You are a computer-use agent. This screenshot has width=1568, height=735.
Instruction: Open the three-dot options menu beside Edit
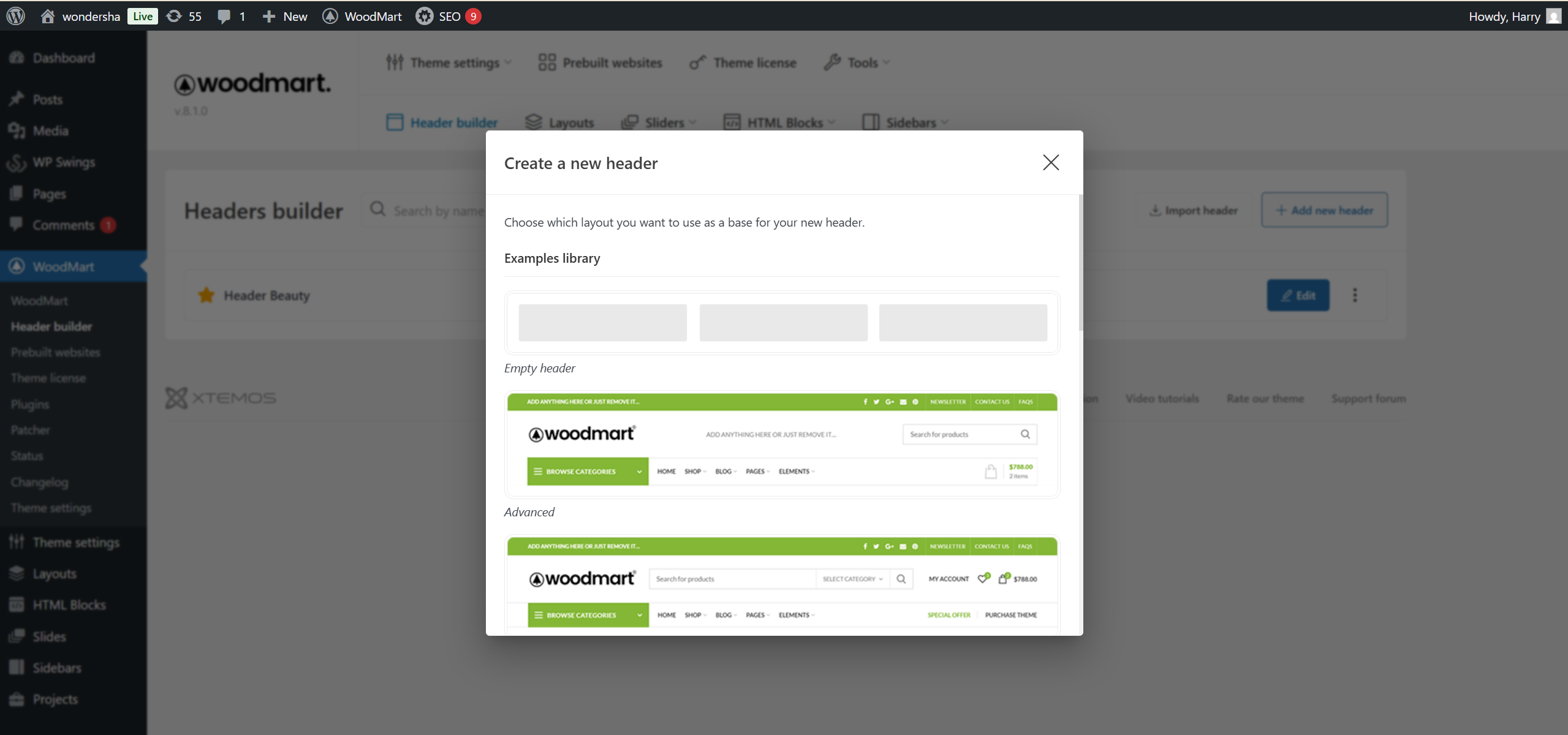[1355, 295]
